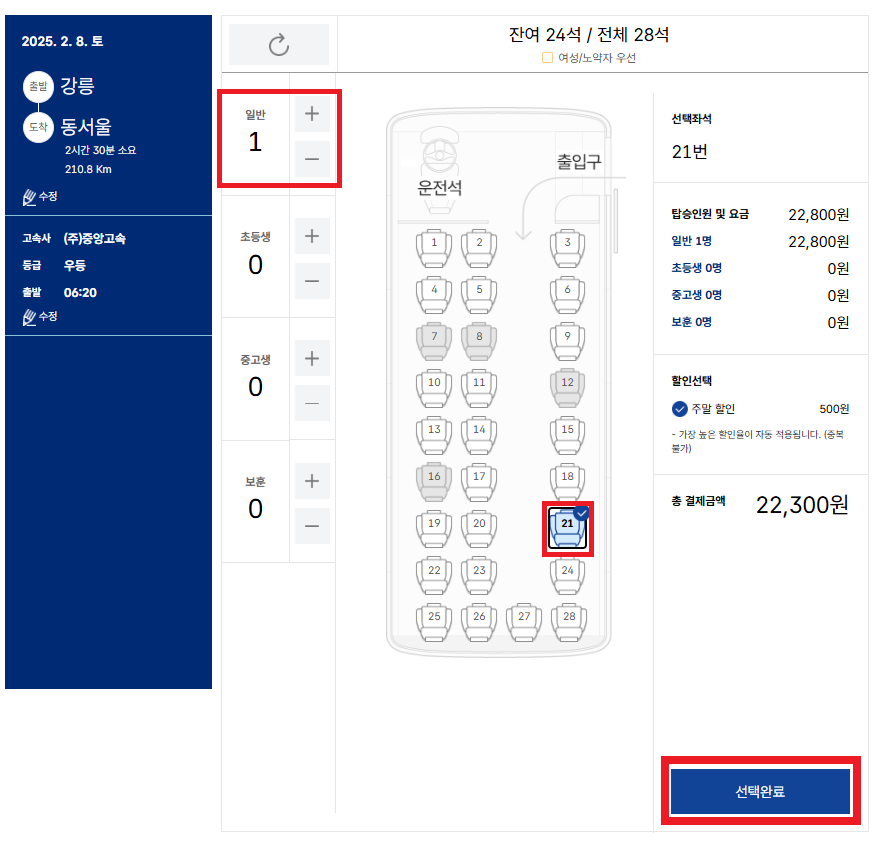Select priority seat number 12

pos(568,385)
